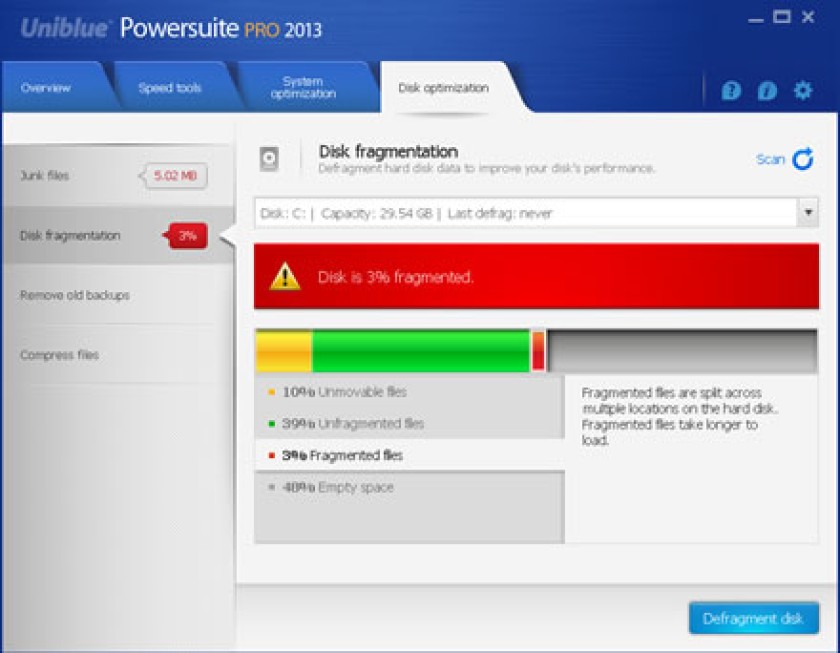
Task: Select Disk fragmentation in the sidebar
Action: (x=118, y=235)
